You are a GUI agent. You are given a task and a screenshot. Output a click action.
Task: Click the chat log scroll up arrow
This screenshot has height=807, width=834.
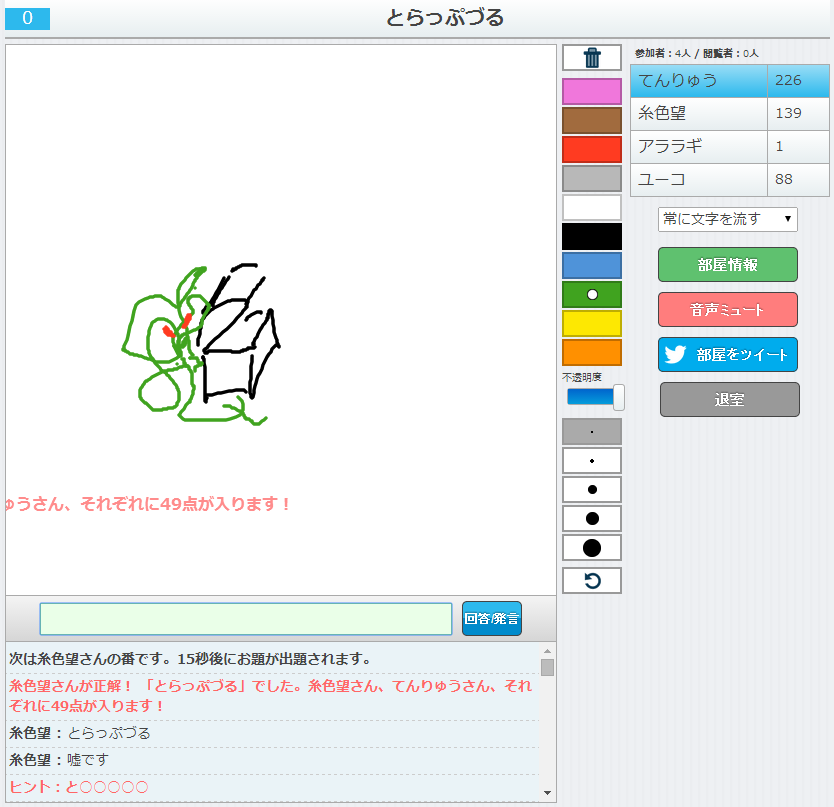coord(547,651)
